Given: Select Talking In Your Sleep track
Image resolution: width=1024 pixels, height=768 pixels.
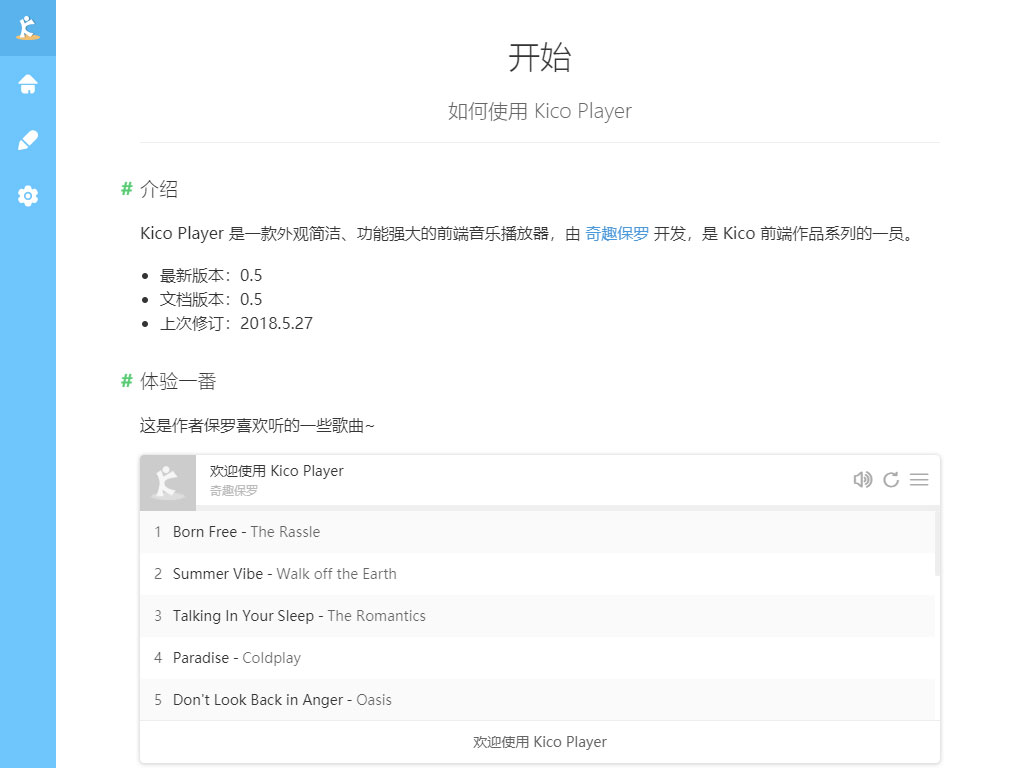Looking at the screenshot, I should [537, 616].
